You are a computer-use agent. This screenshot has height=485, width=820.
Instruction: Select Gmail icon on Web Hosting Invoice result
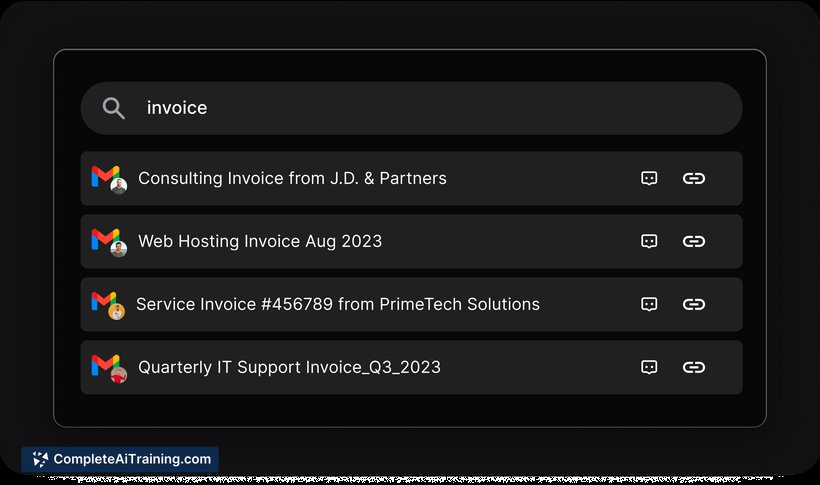tap(105, 239)
